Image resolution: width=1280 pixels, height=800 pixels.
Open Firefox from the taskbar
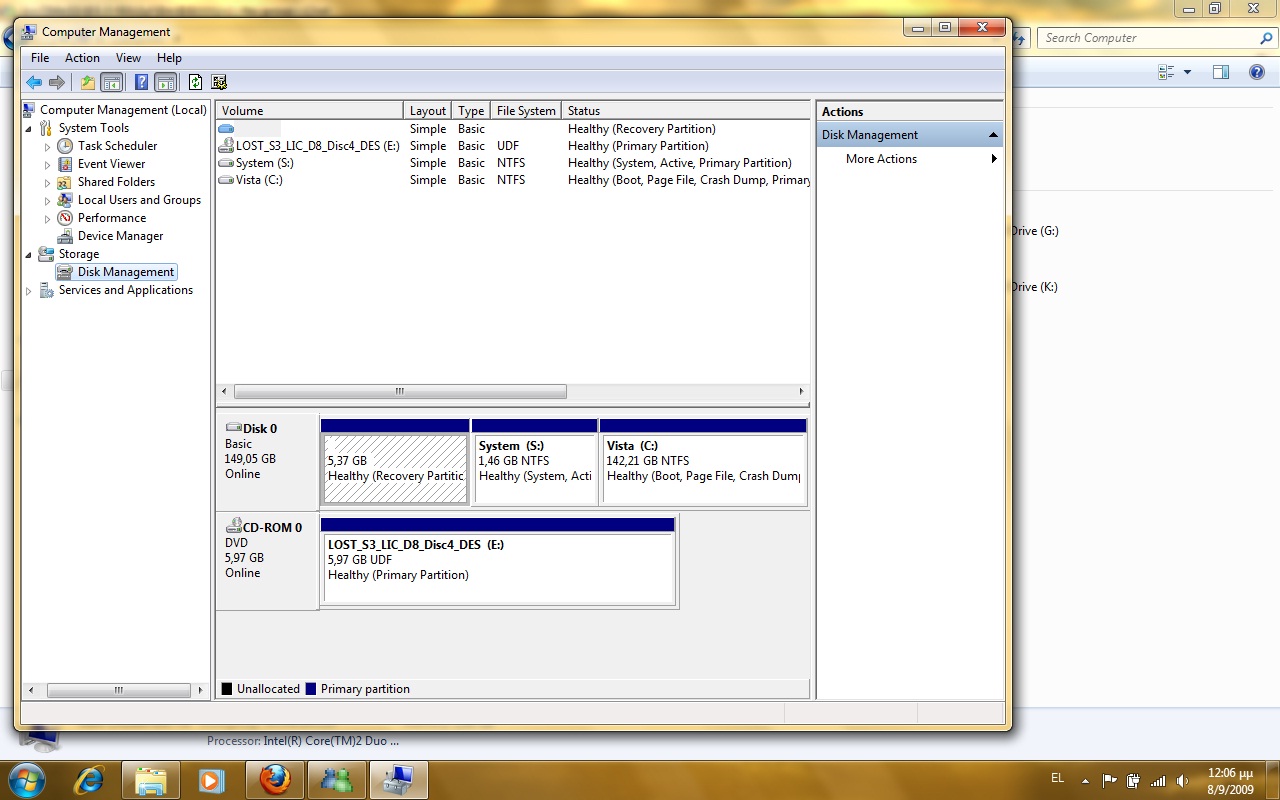pos(275,779)
